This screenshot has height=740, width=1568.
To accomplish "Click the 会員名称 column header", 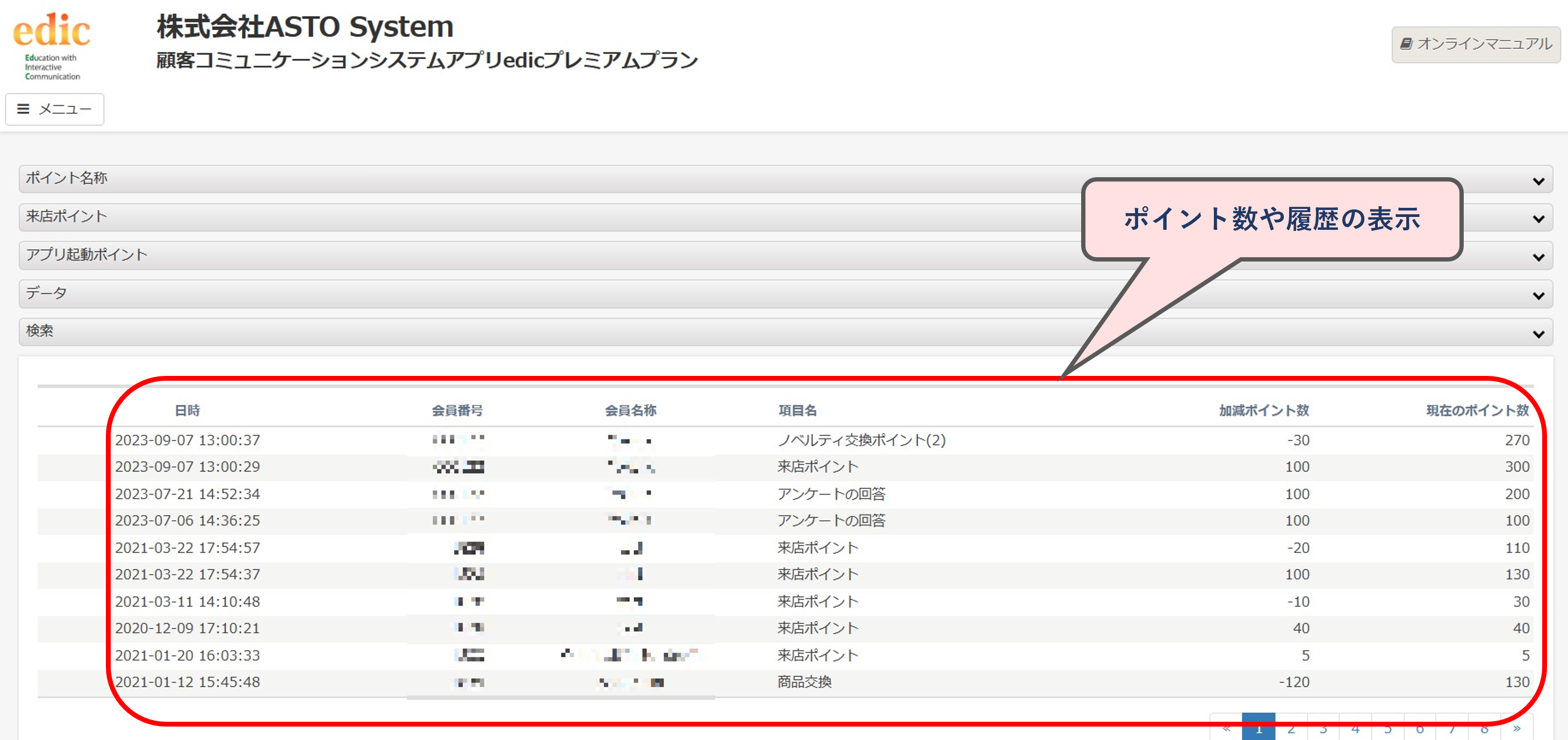I will [631, 410].
